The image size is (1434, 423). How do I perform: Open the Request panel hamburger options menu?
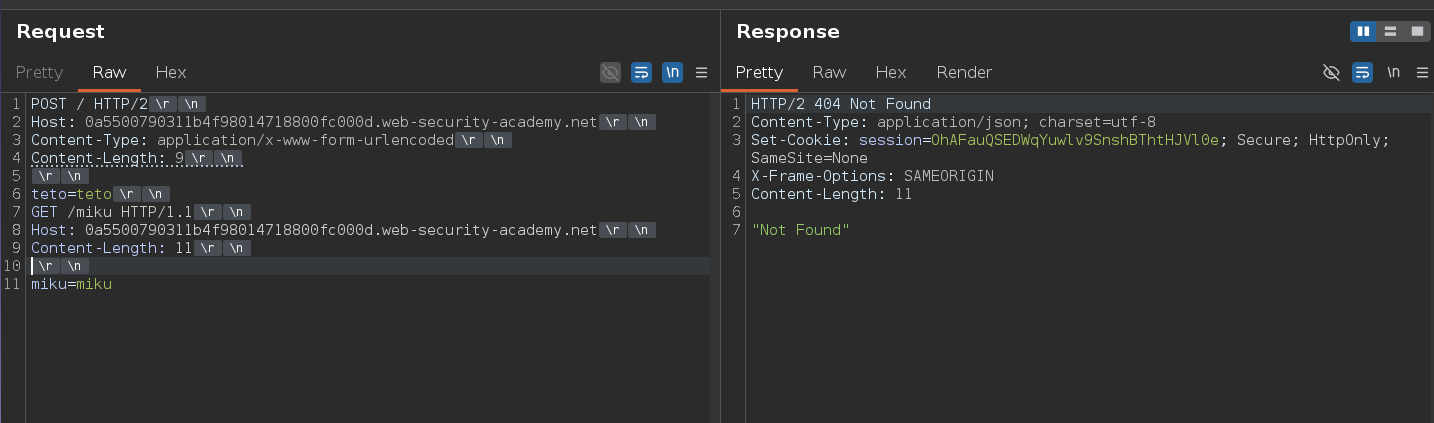701,72
